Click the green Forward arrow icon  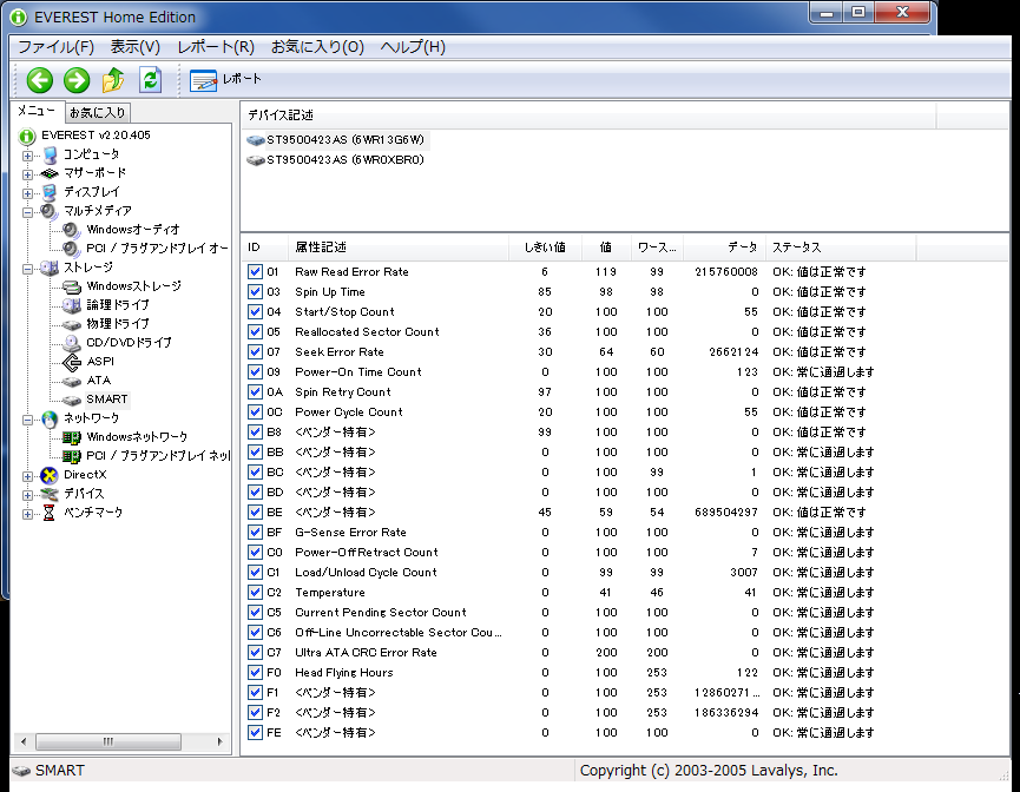[77, 80]
